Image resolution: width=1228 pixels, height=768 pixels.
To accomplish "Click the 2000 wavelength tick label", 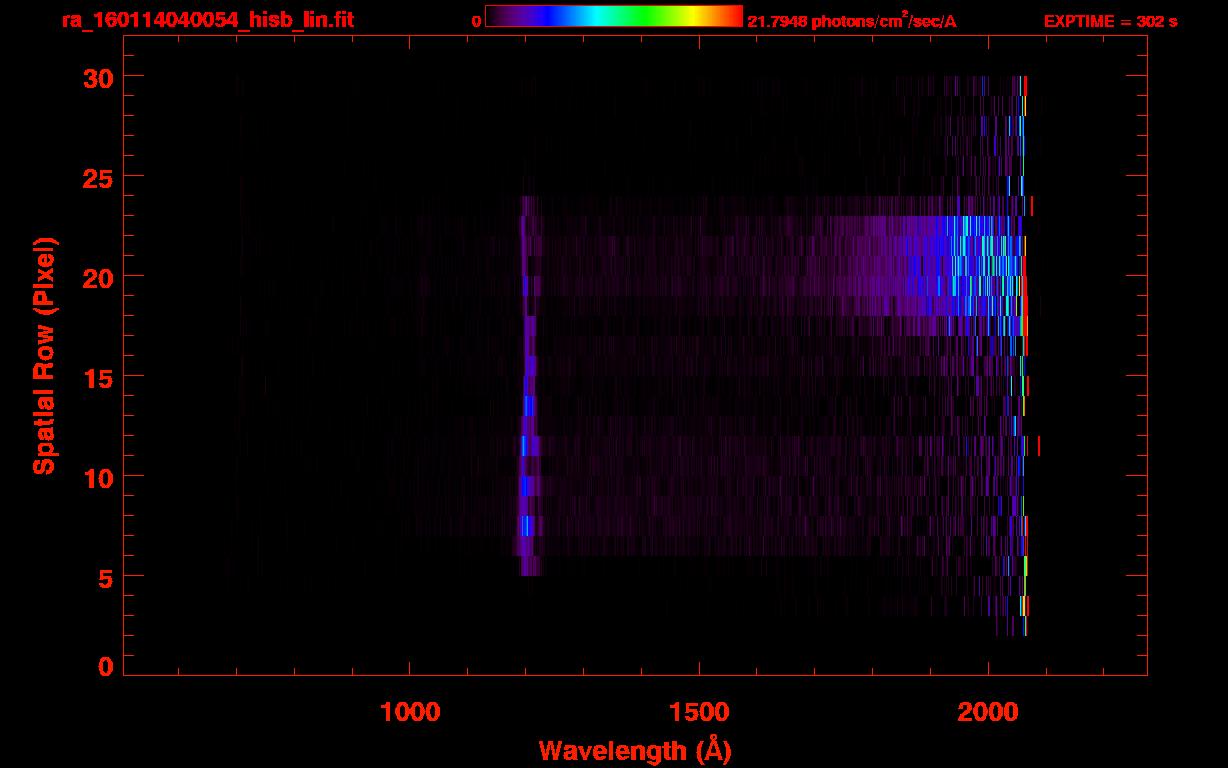I will pyautogui.click(x=988, y=712).
